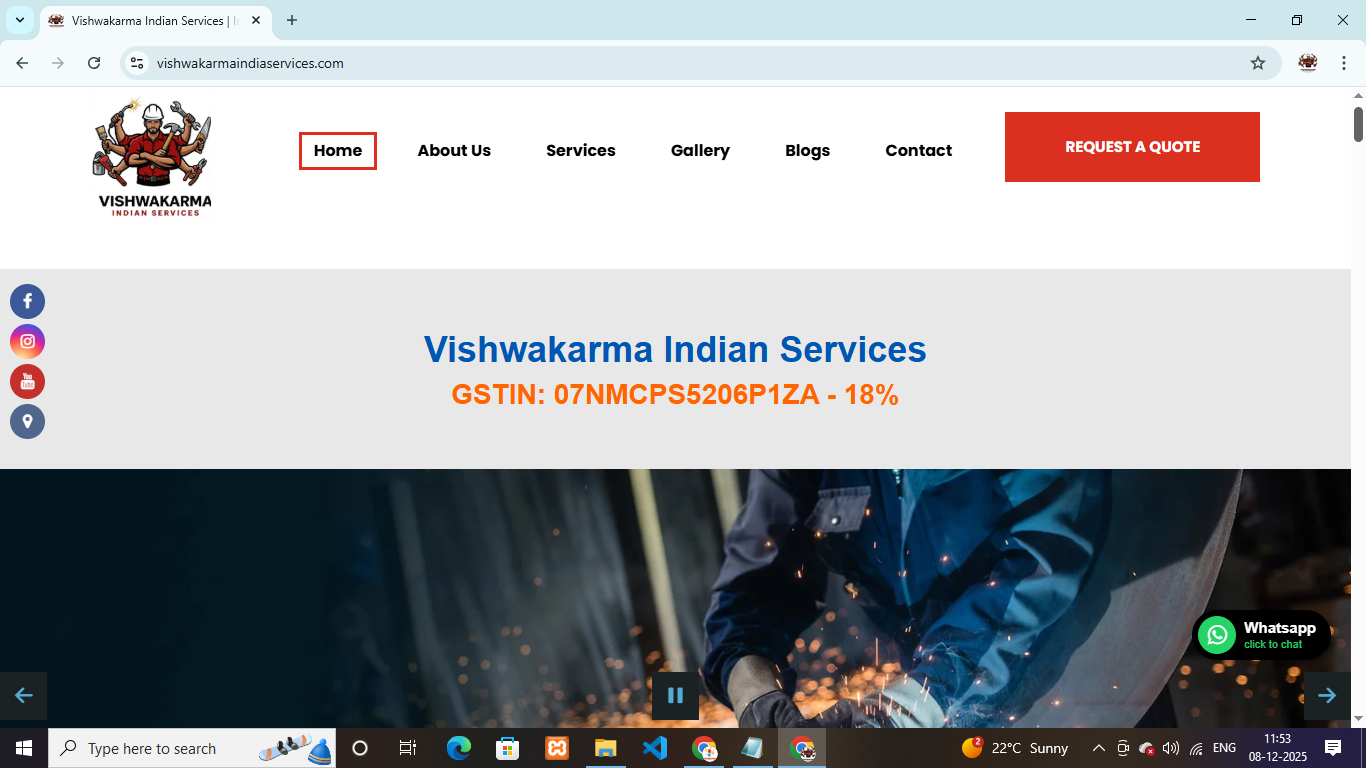Click the REQUEST A QUOTE button
This screenshot has height=768, width=1366.
click(x=1131, y=146)
